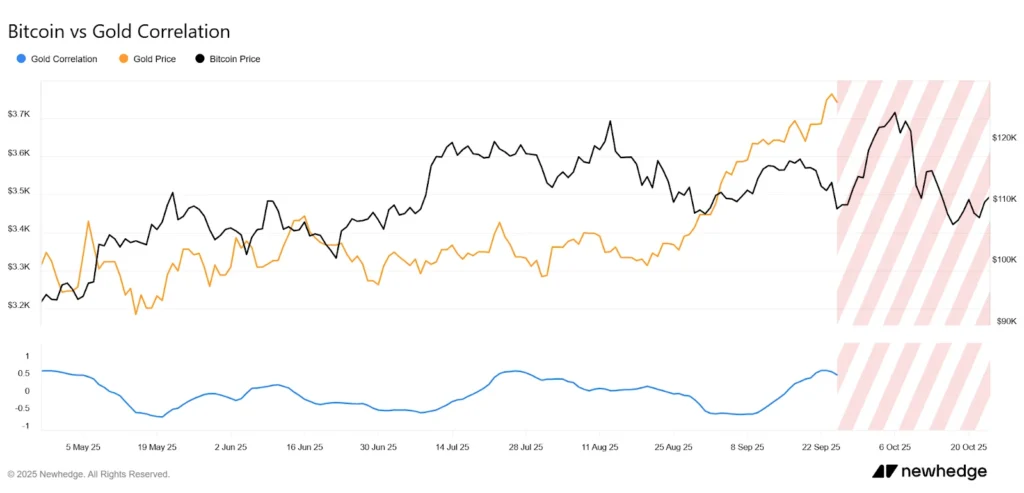
Task: Click the newhedge logo icon
Action: 885,471
